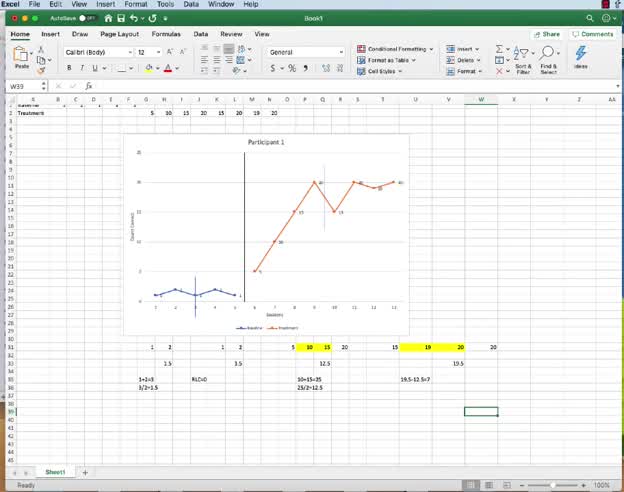This screenshot has width=624, height=492.
Task: Click the Share button
Action: (546, 34)
